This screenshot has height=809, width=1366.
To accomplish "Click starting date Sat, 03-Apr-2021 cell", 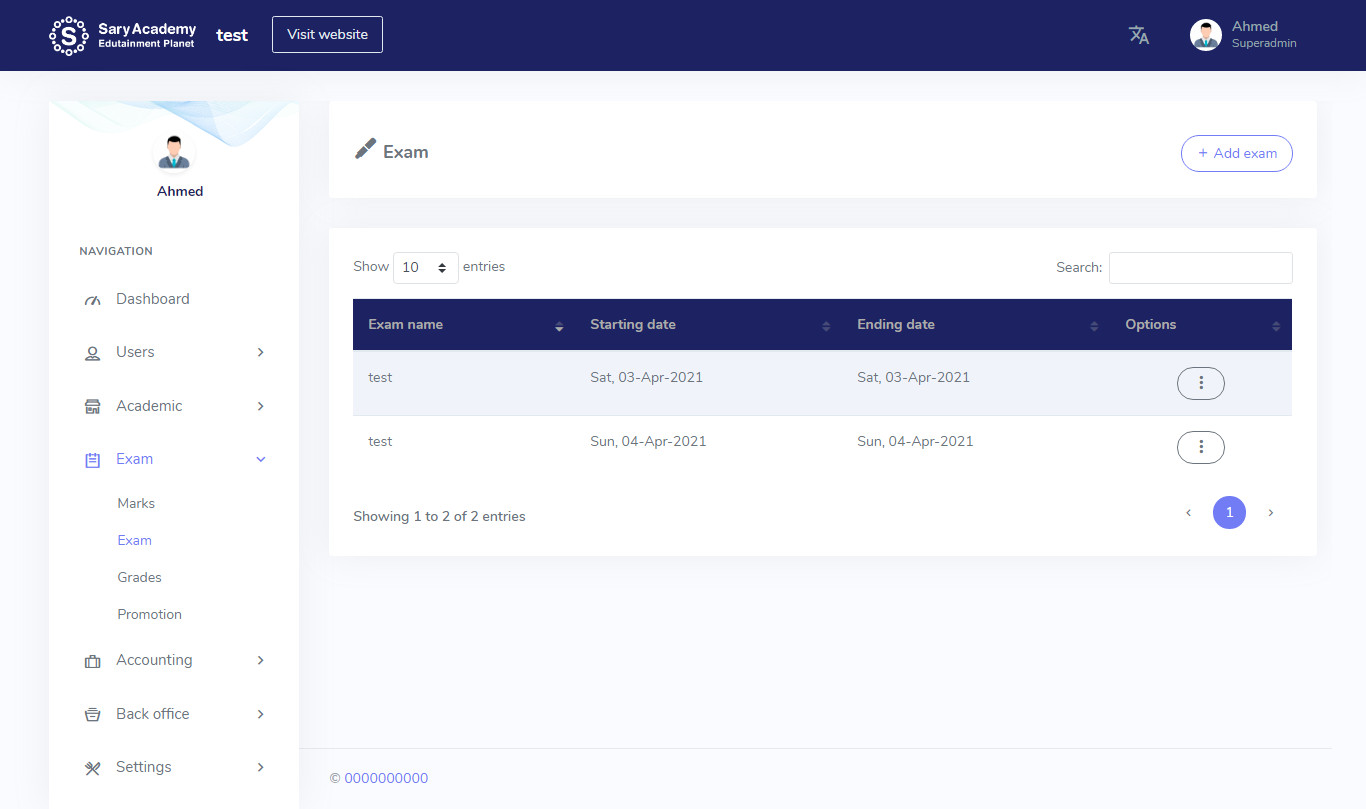I will point(647,377).
